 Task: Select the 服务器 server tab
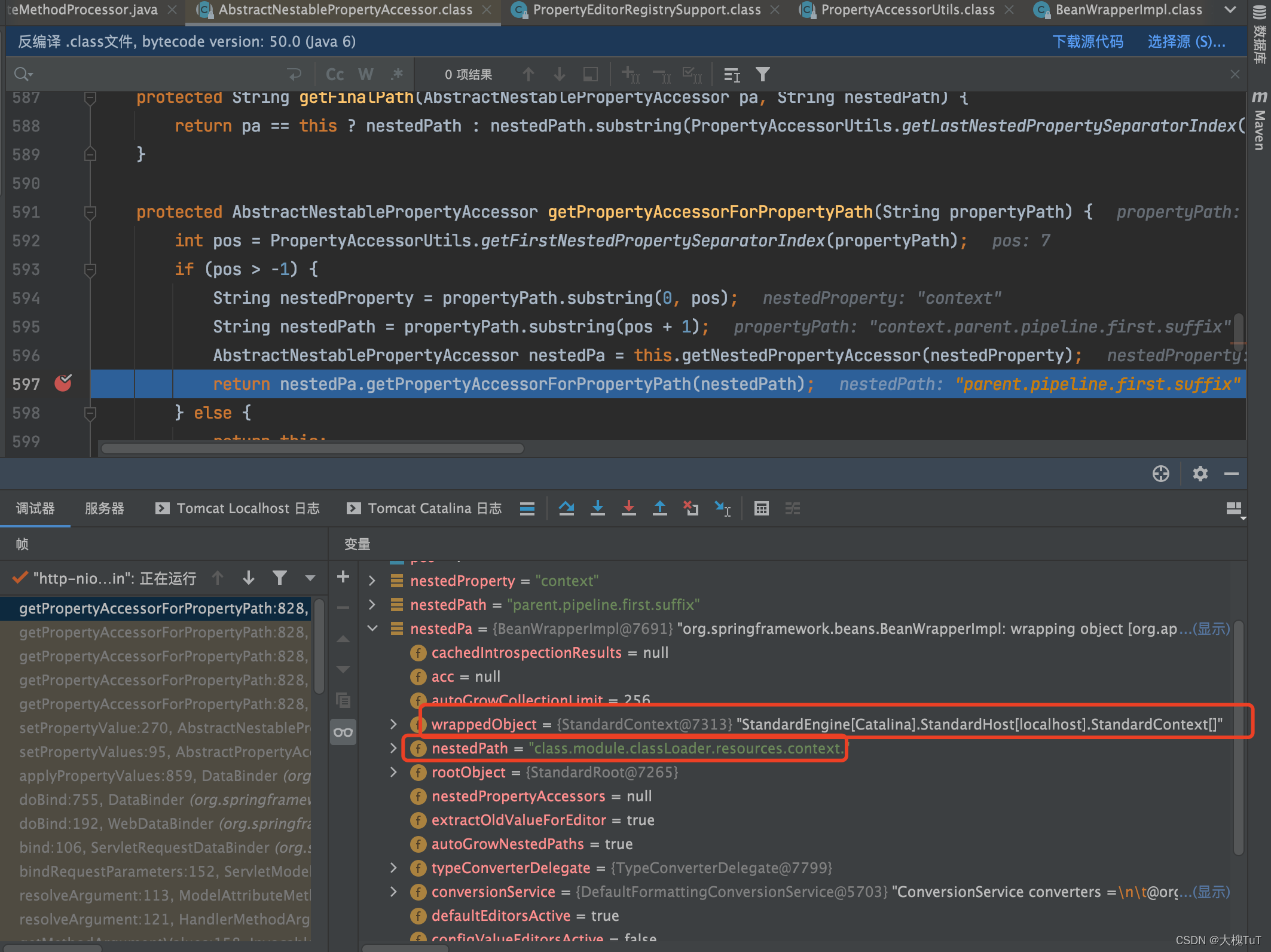click(105, 508)
